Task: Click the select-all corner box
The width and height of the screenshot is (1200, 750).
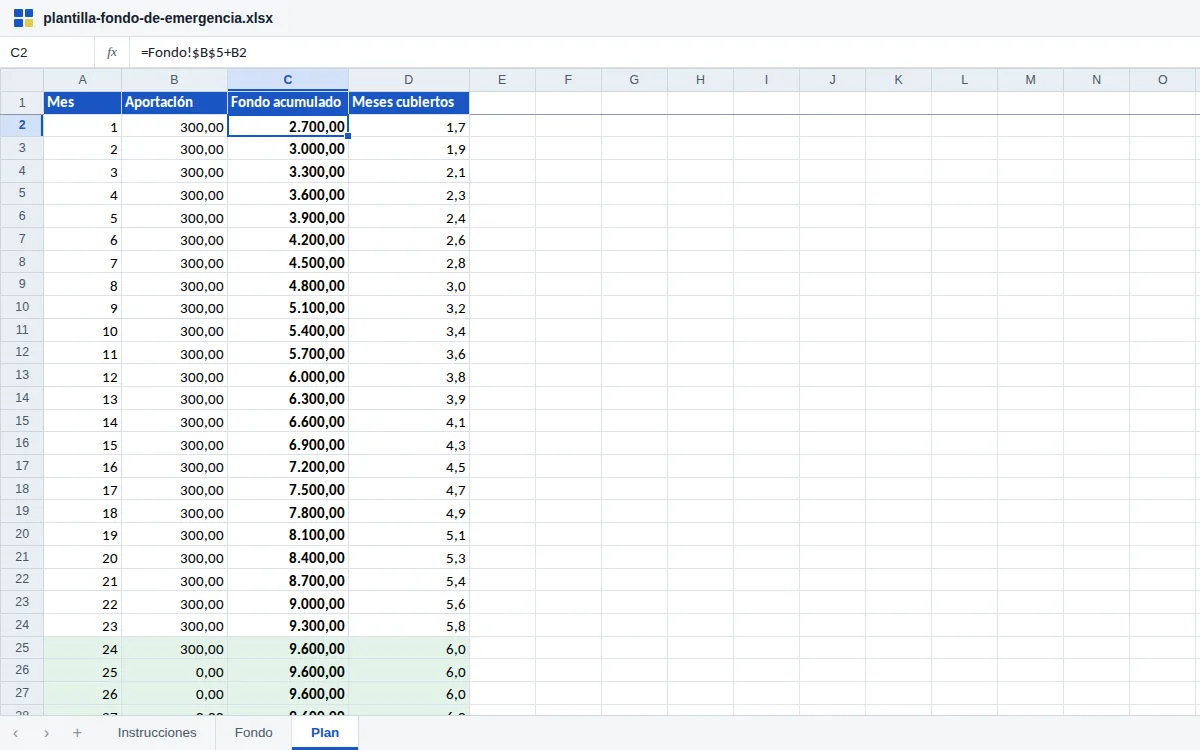Action: coord(22,80)
